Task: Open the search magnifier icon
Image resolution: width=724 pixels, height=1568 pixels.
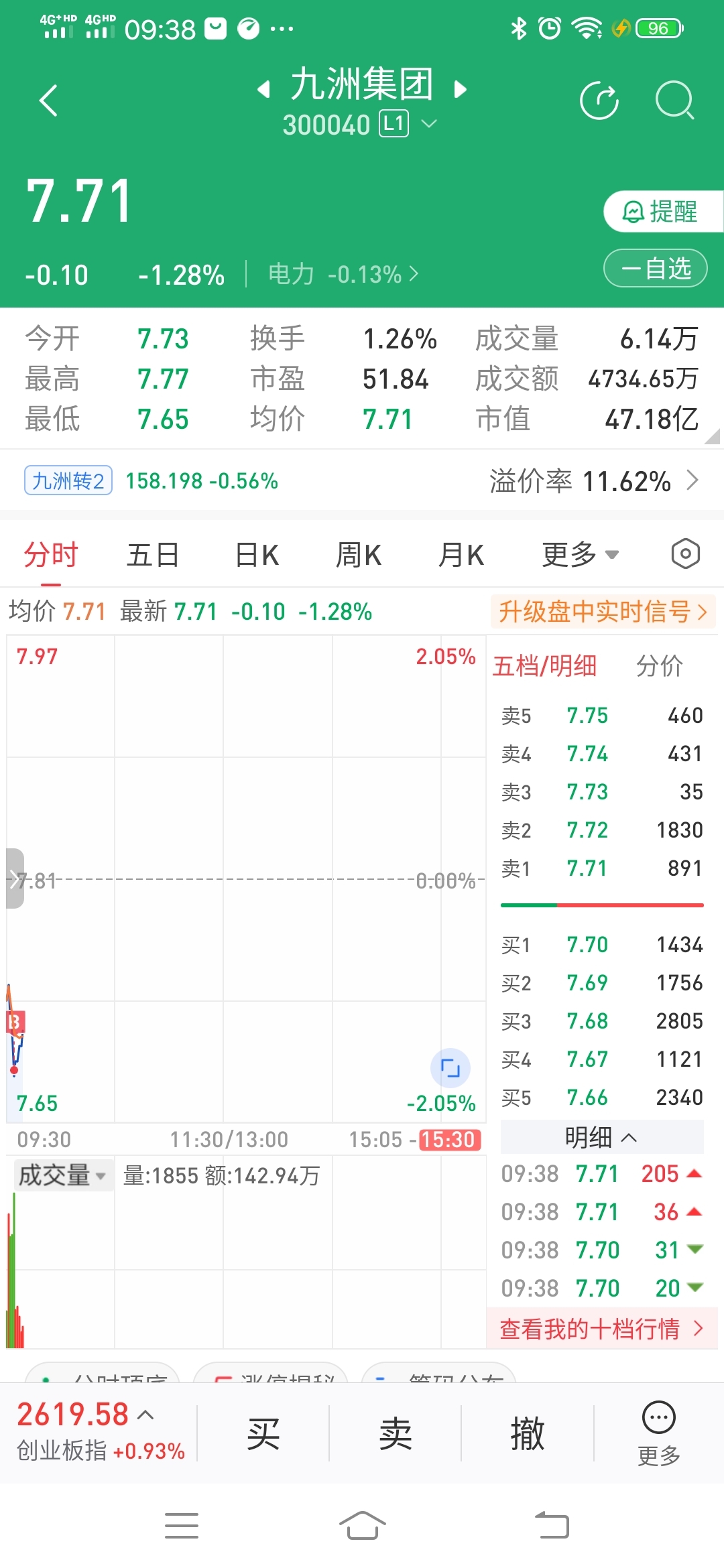Action: point(674,101)
